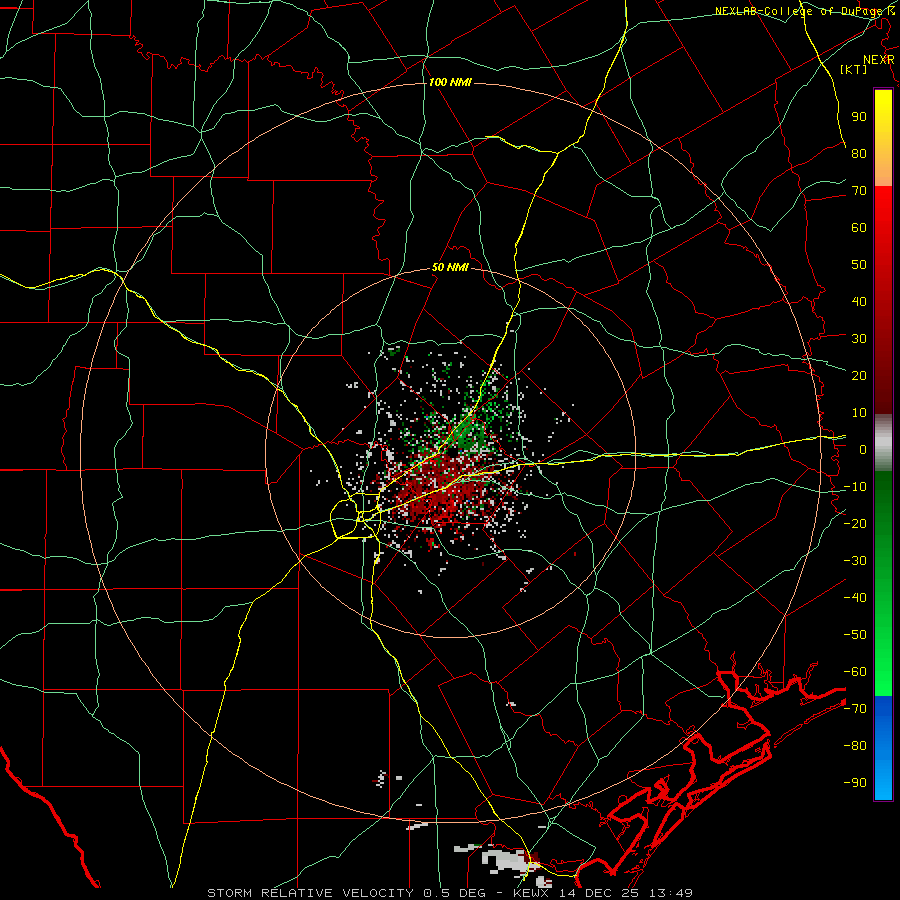Click the -10 value on the velocity scale
Viewport: 900px width, 900px height.
[855, 487]
